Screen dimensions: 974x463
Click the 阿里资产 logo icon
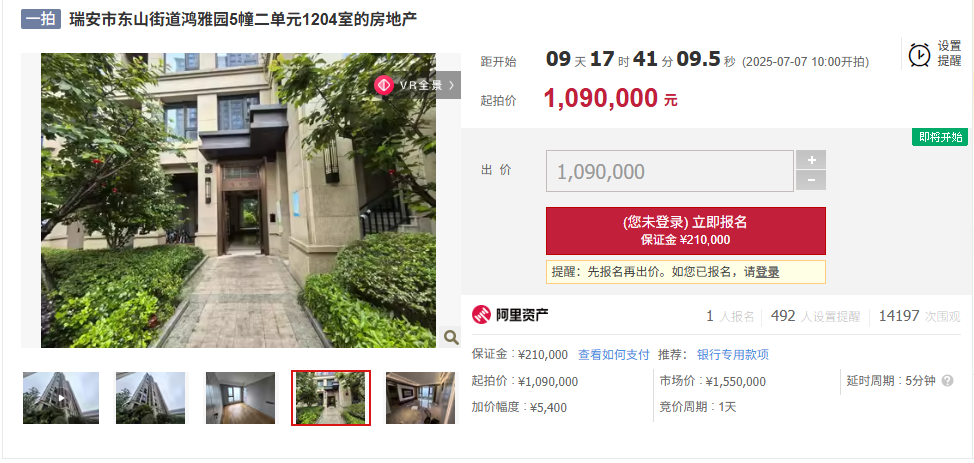(x=481, y=315)
